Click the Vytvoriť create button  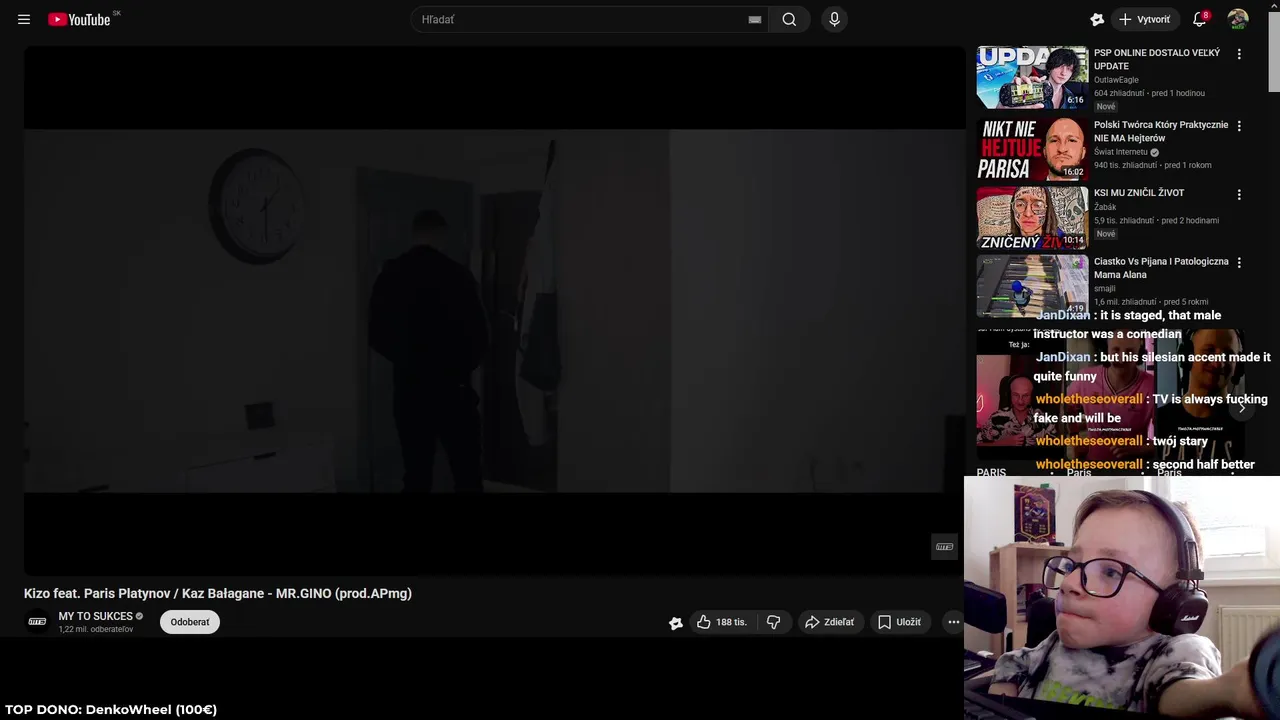pyautogui.click(x=1145, y=19)
